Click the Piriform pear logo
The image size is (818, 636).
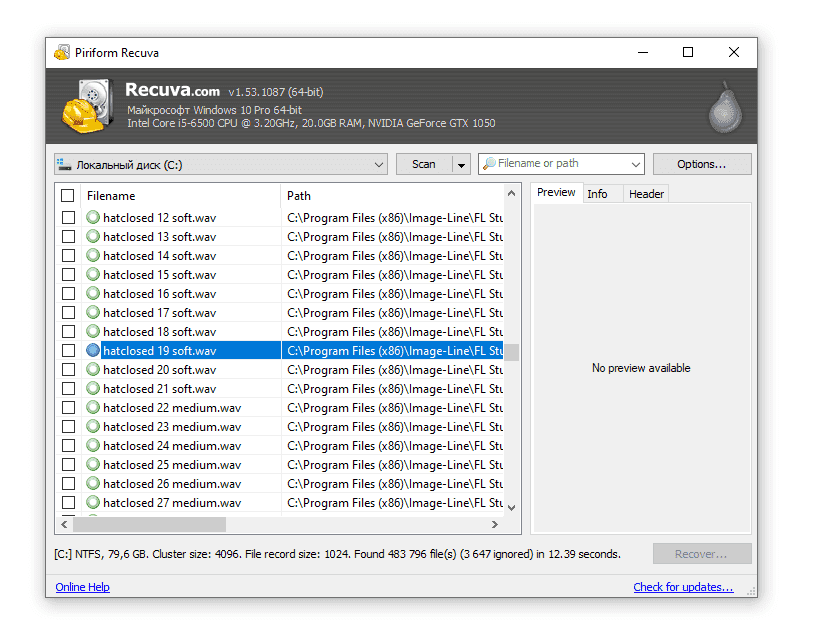pyautogui.click(x=725, y=107)
